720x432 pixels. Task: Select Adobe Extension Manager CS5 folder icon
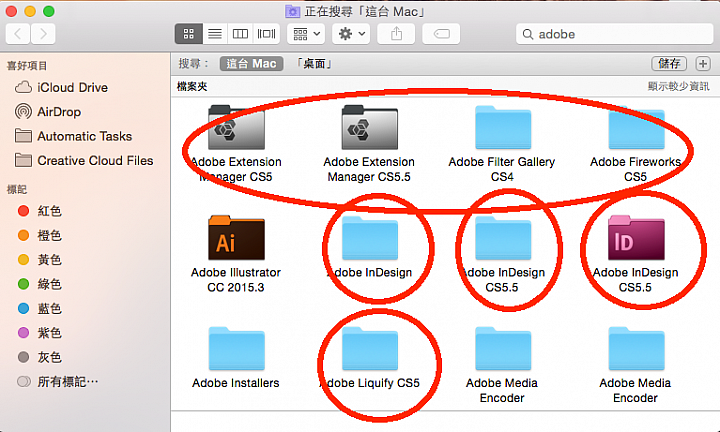tap(236, 128)
